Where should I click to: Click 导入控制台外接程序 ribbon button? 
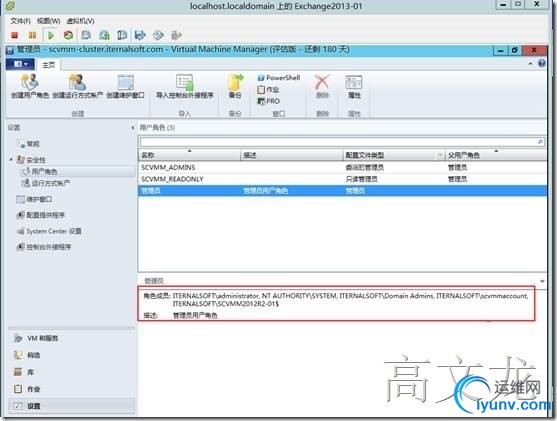tap(185, 86)
